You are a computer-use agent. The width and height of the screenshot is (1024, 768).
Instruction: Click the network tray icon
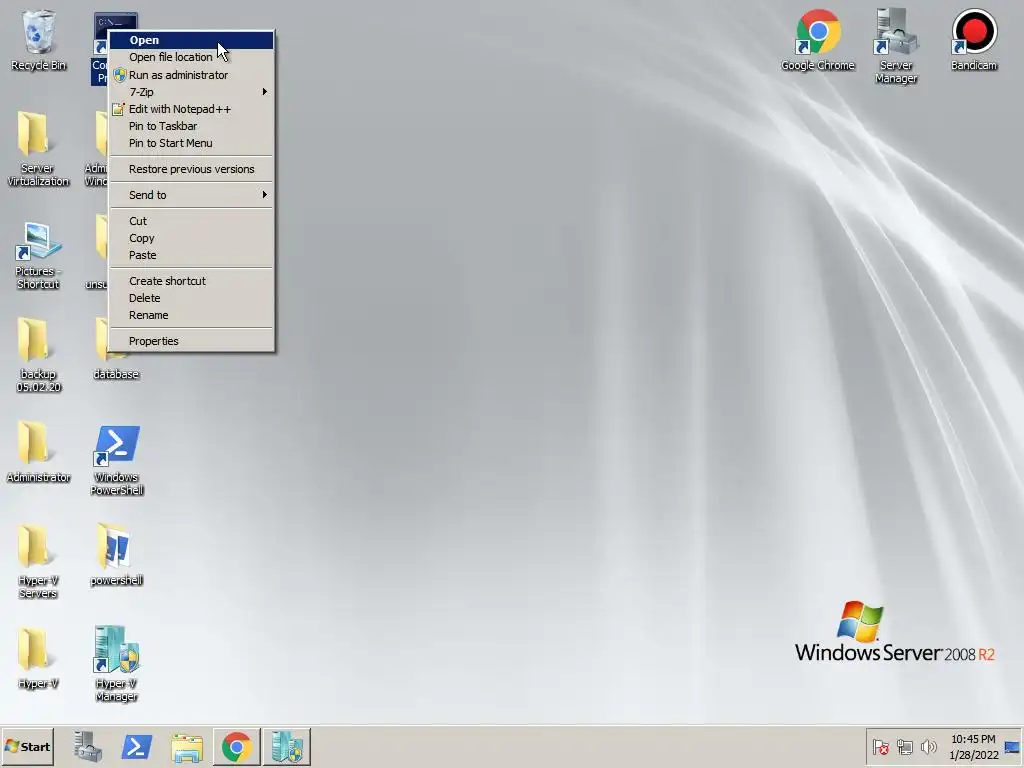(x=904, y=746)
